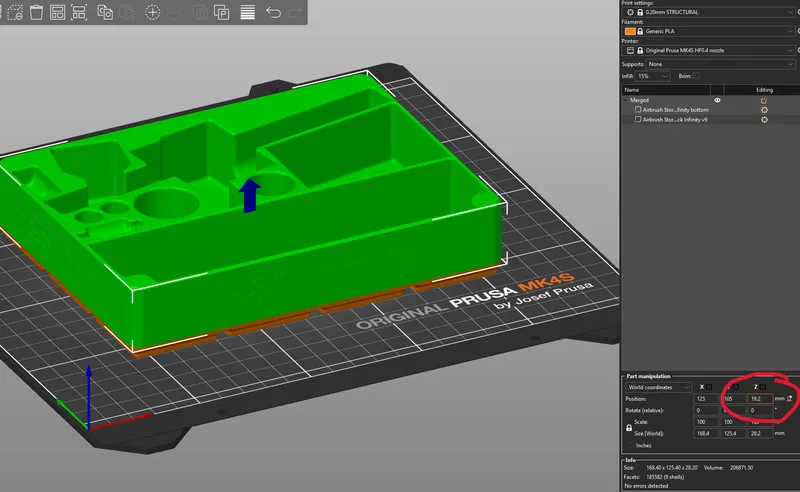
Task: Select Airbrush Stor...finity bottom row
Action: click(710, 110)
